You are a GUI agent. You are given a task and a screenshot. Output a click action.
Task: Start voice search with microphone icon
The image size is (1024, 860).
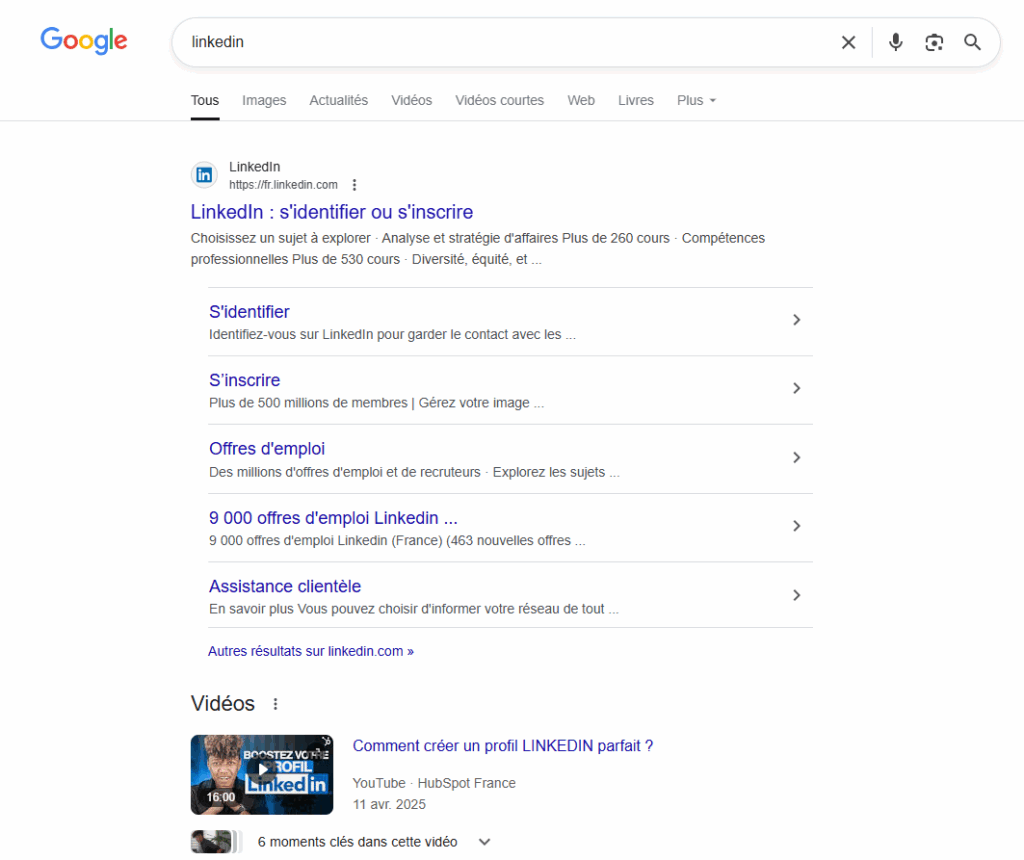[x=895, y=42]
